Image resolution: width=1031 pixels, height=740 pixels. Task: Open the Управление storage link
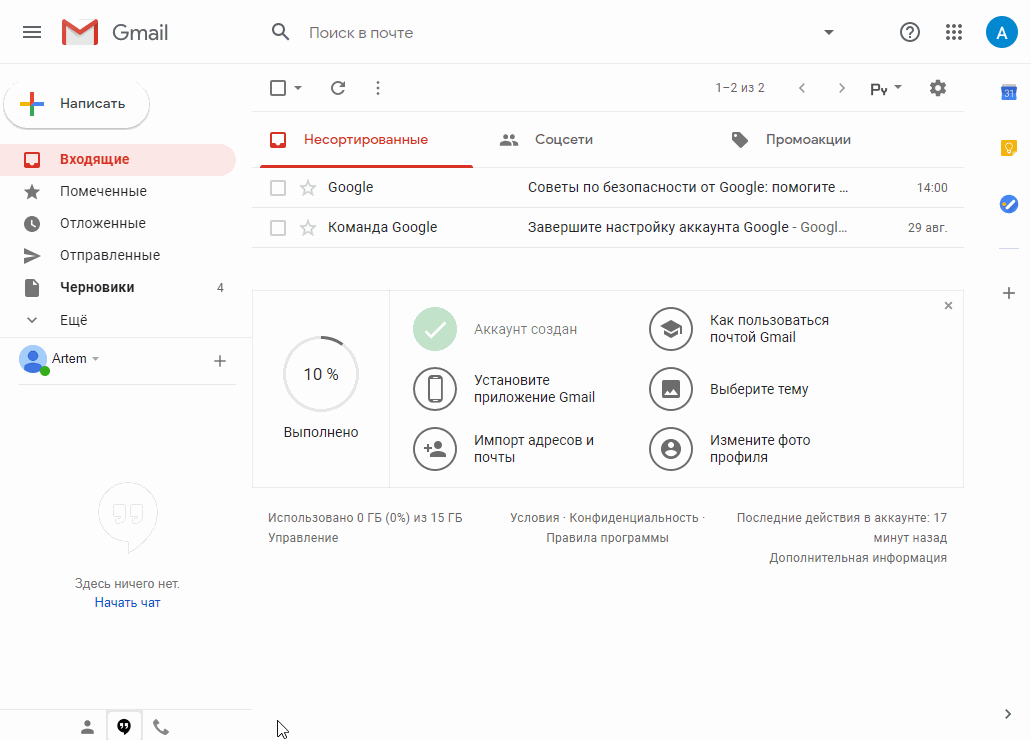point(303,537)
